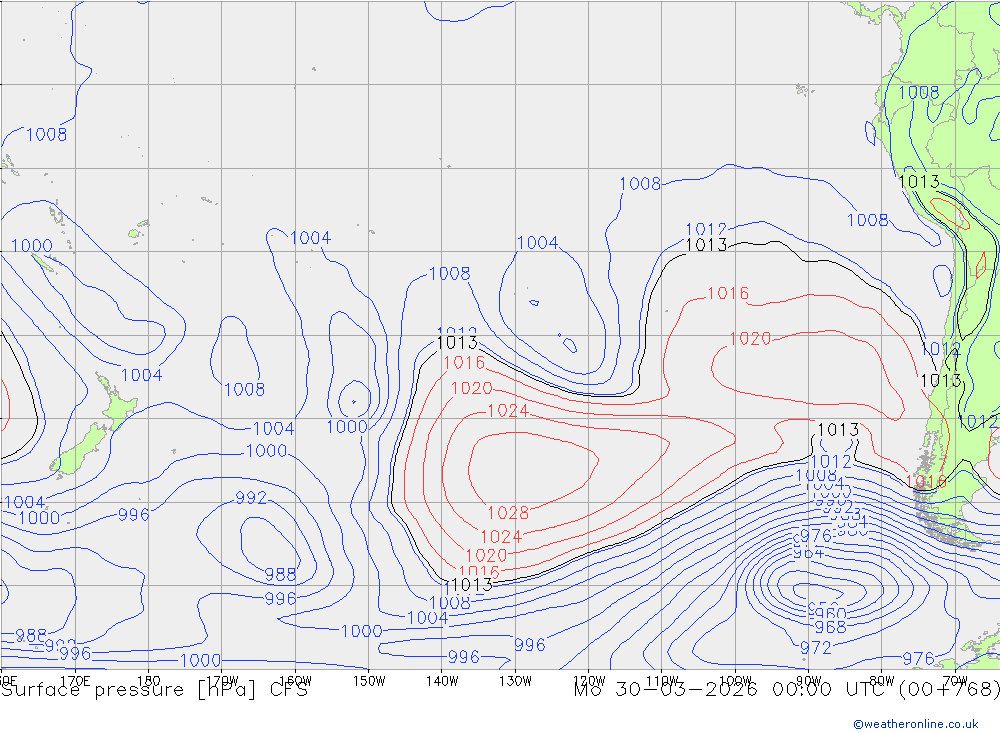This screenshot has height=733, width=1000.
Task: Click the 992 label above the 988 low
Action: 251,498
